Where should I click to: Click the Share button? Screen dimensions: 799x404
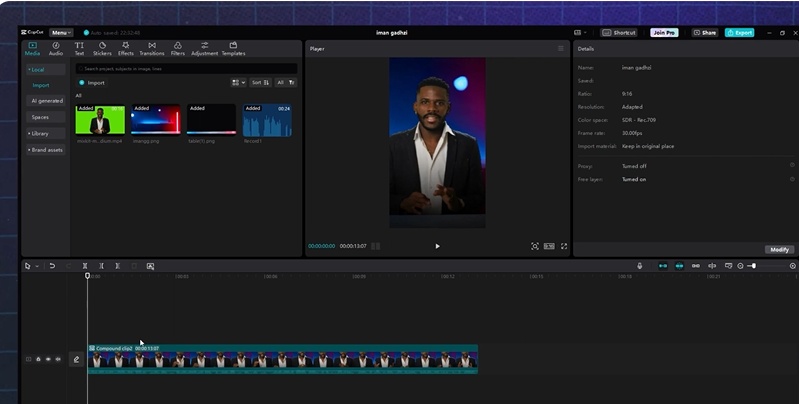705,33
